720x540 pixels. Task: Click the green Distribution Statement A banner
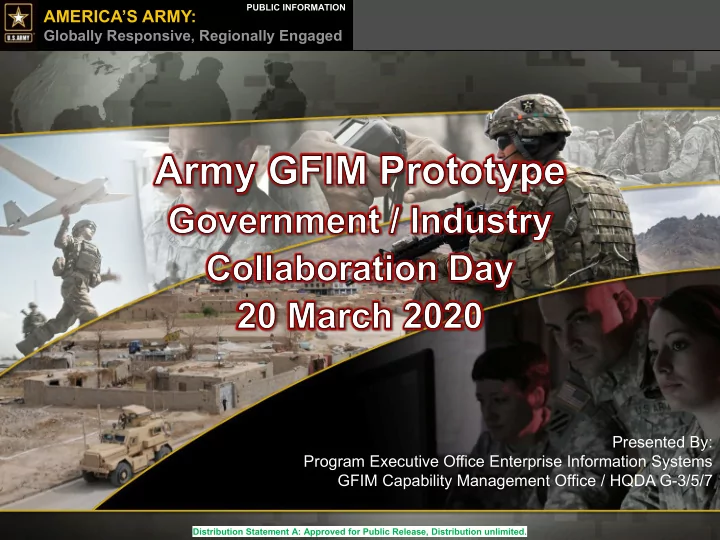pyautogui.click(x=360, y=532)
